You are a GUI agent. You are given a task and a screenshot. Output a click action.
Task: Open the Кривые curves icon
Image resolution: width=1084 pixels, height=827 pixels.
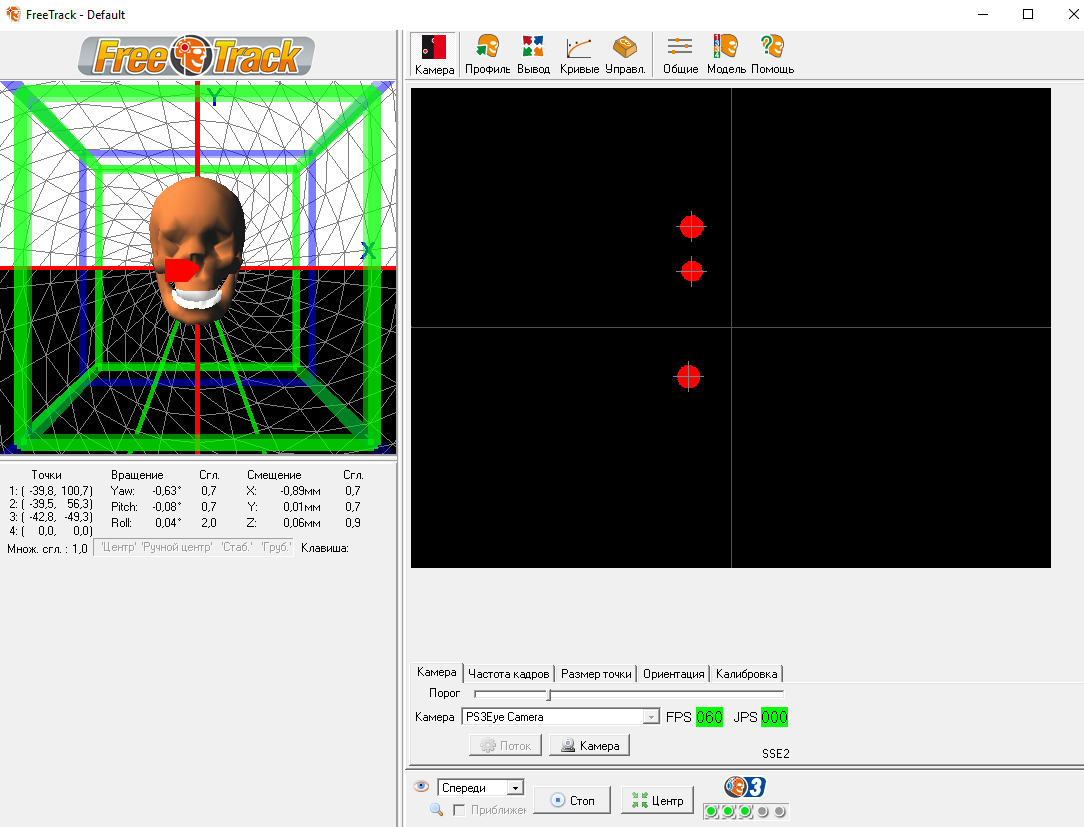click(579, 55)
